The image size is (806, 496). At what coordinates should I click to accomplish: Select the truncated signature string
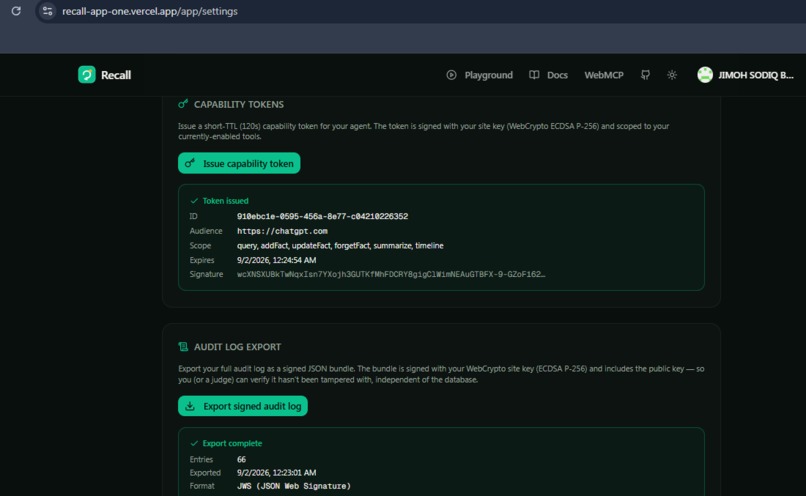click(391, 274)
